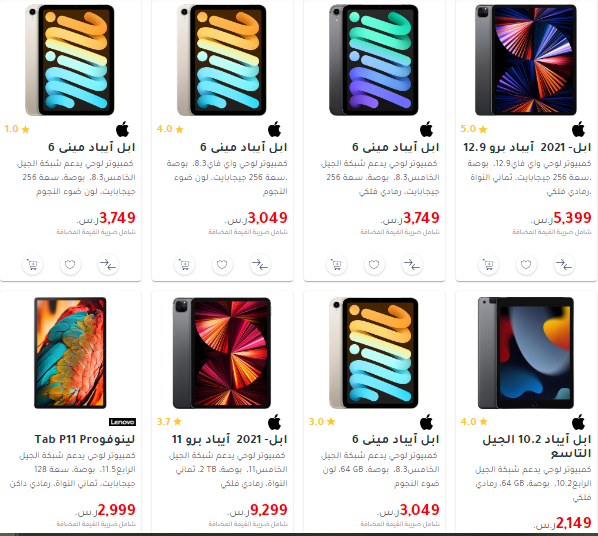Add the 4.0-rated 3,049 iPad mini 6 to cart
This screenshot has width=598, height=536.
point(184,264)
